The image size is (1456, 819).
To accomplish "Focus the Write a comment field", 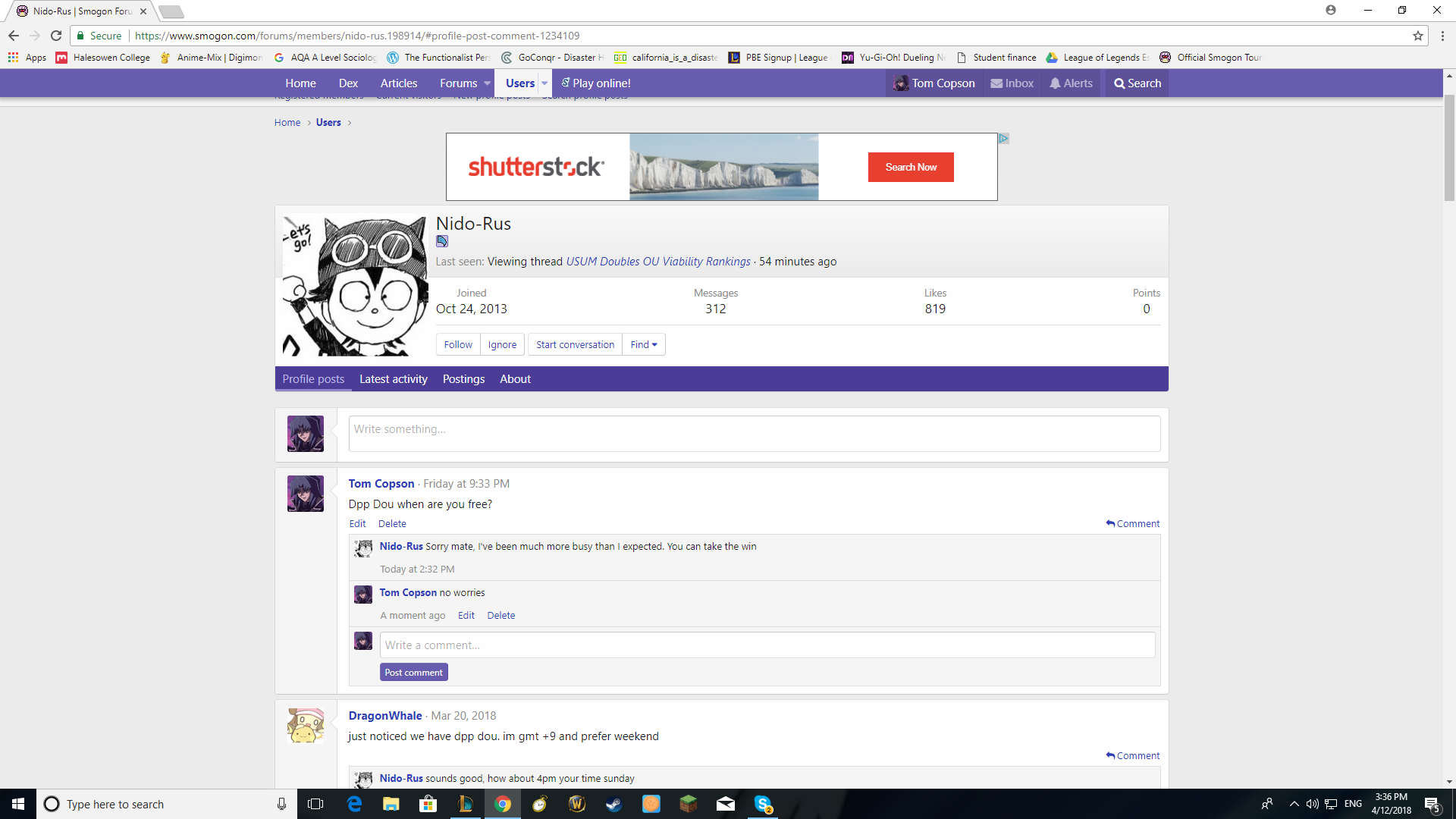I will [767, 645].
